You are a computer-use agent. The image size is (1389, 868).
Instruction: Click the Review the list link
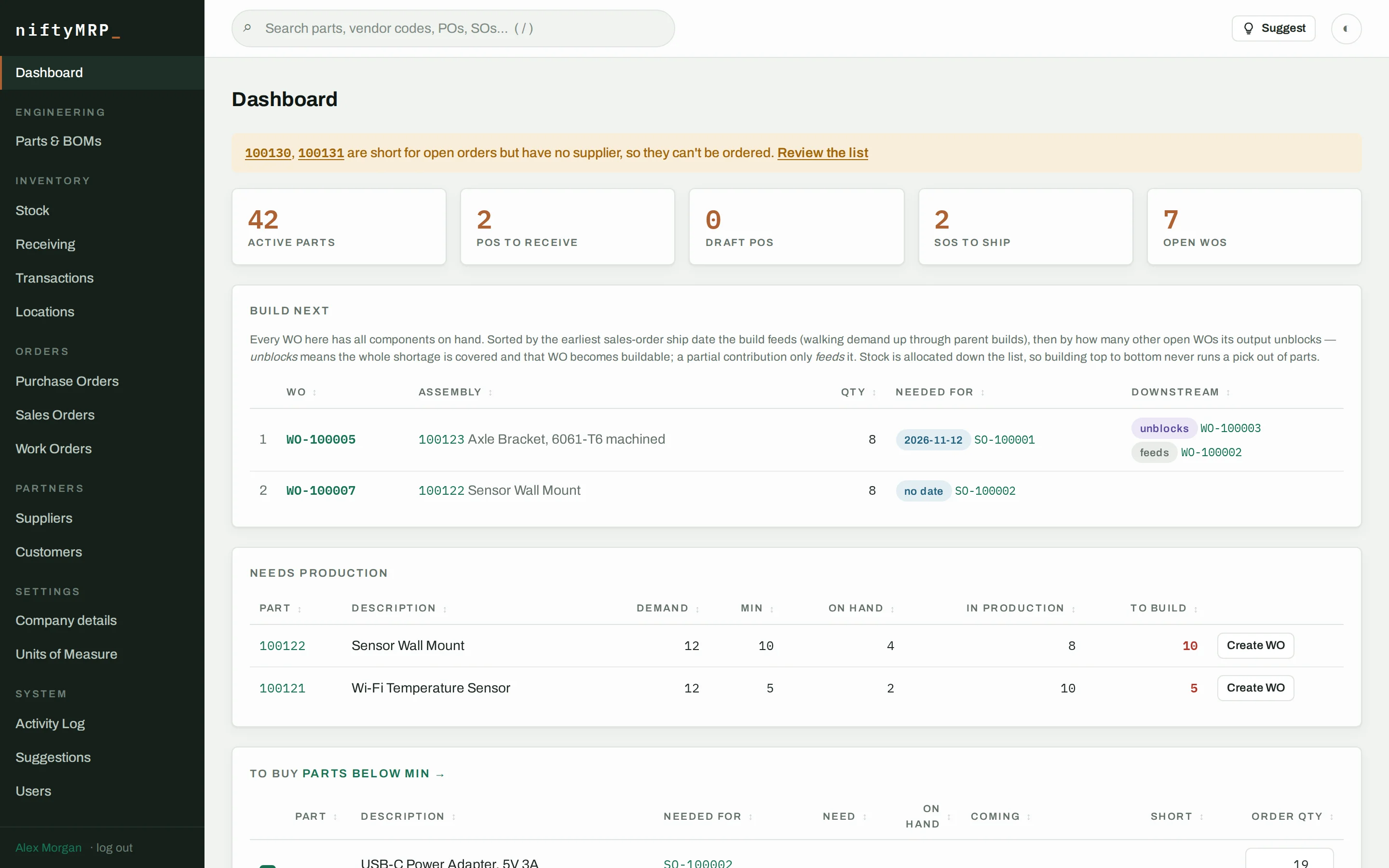(822, 153)
